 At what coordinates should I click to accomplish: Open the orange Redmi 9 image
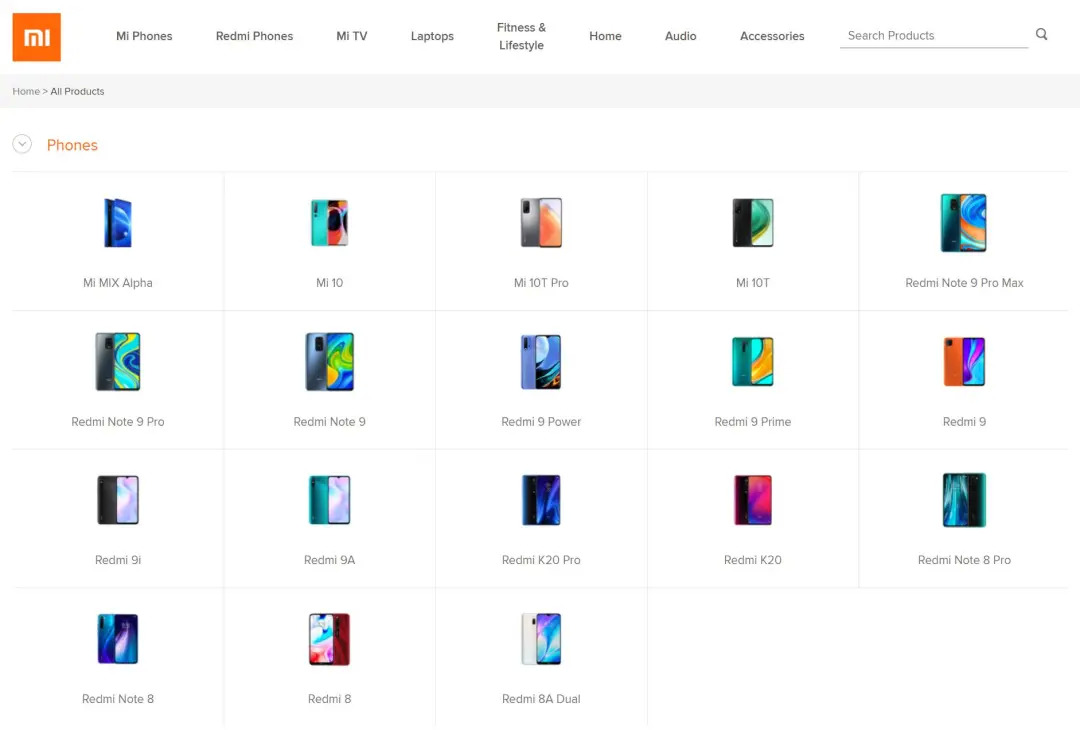964,362
